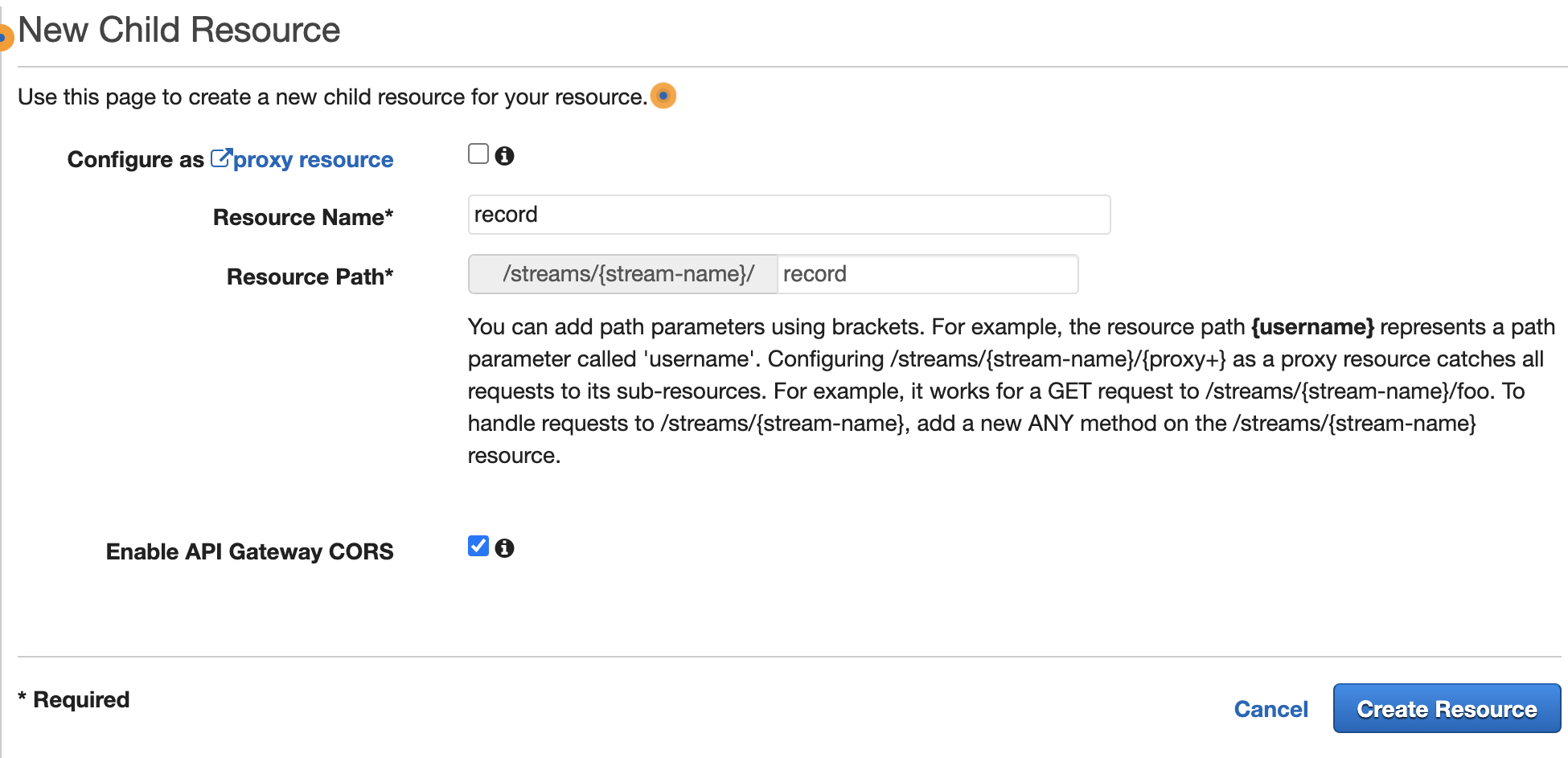Enable the Configure as proxy resource checkbox
The width and height of the screenshot is (1568, 758).
pyautogui.click(x=478, y=154)
